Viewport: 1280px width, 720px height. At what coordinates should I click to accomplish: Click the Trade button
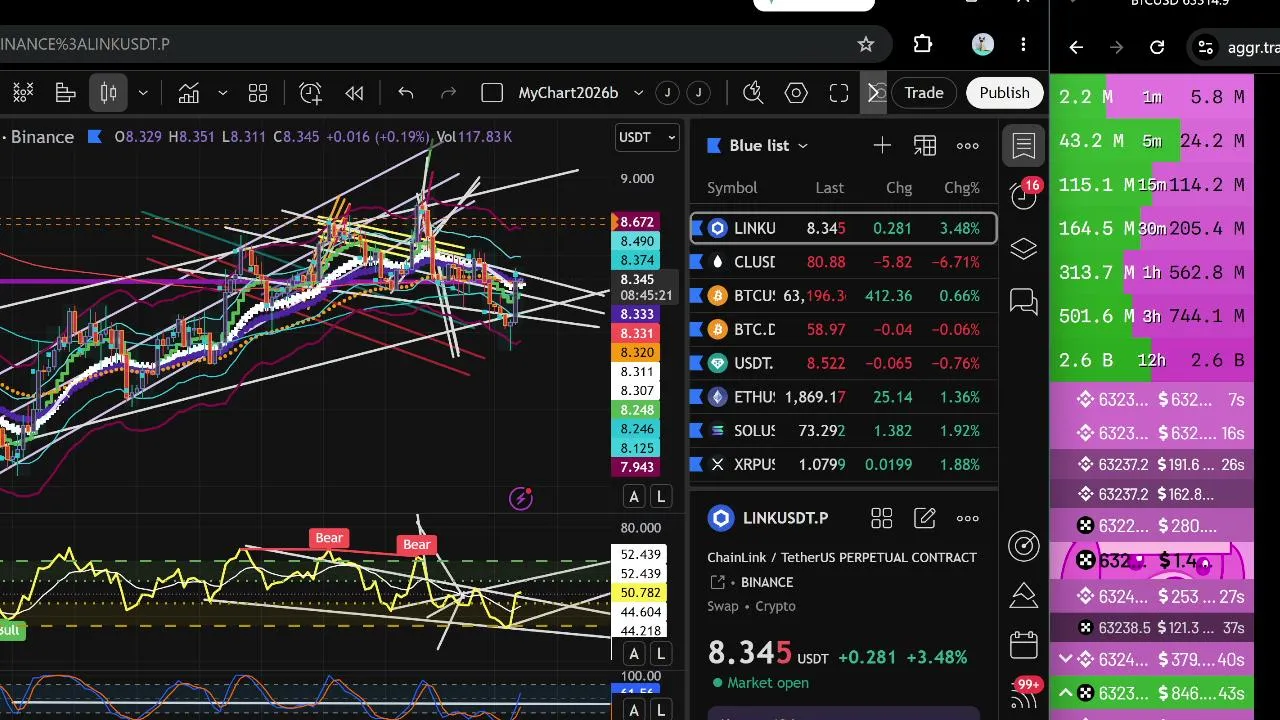coord(924,93)
